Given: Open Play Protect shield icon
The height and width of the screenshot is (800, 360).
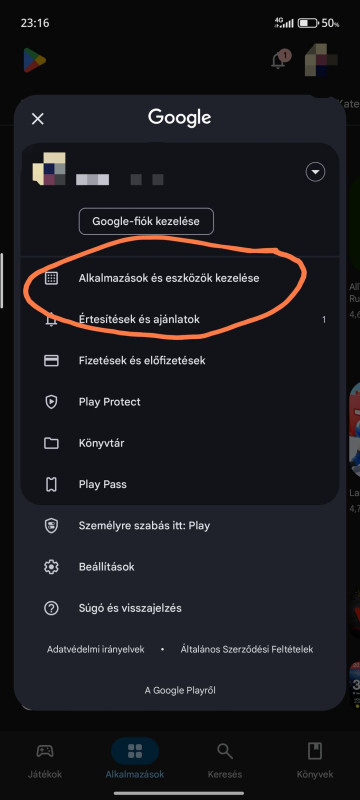Looking at the screenshot, I should pos(51,402).
